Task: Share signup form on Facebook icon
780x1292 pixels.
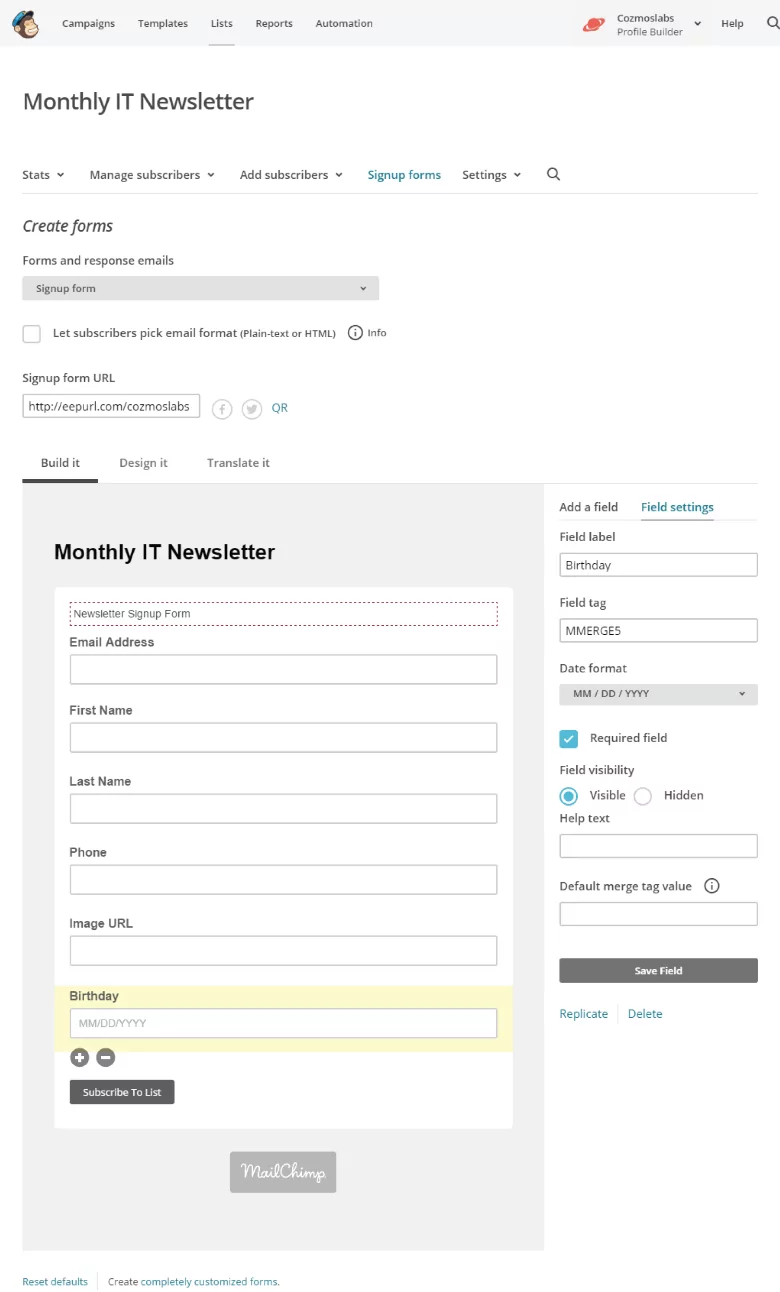Action: tap(222, 409)
